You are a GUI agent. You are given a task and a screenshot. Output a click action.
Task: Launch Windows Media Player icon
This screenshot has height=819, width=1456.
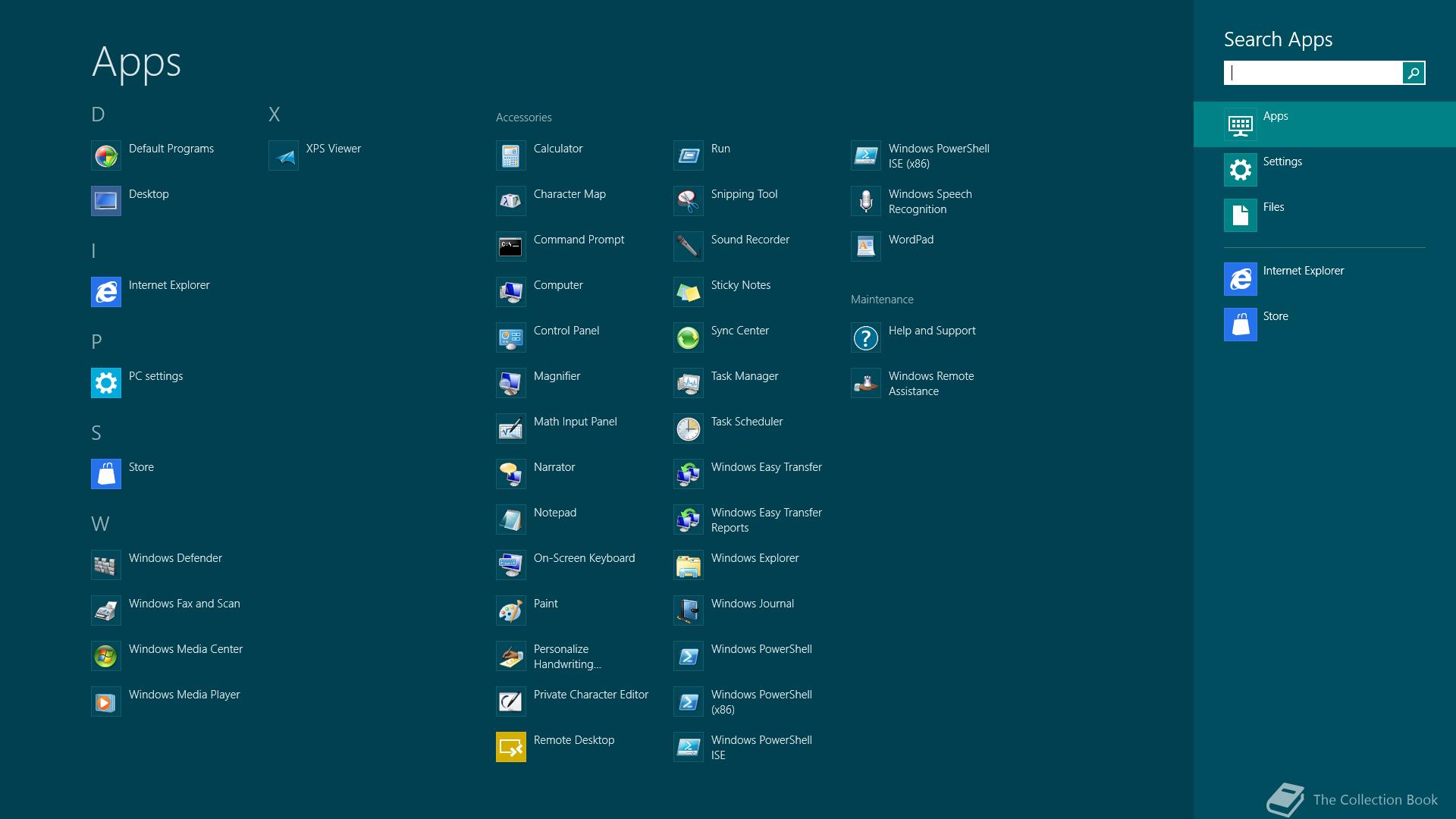(105, 701)
